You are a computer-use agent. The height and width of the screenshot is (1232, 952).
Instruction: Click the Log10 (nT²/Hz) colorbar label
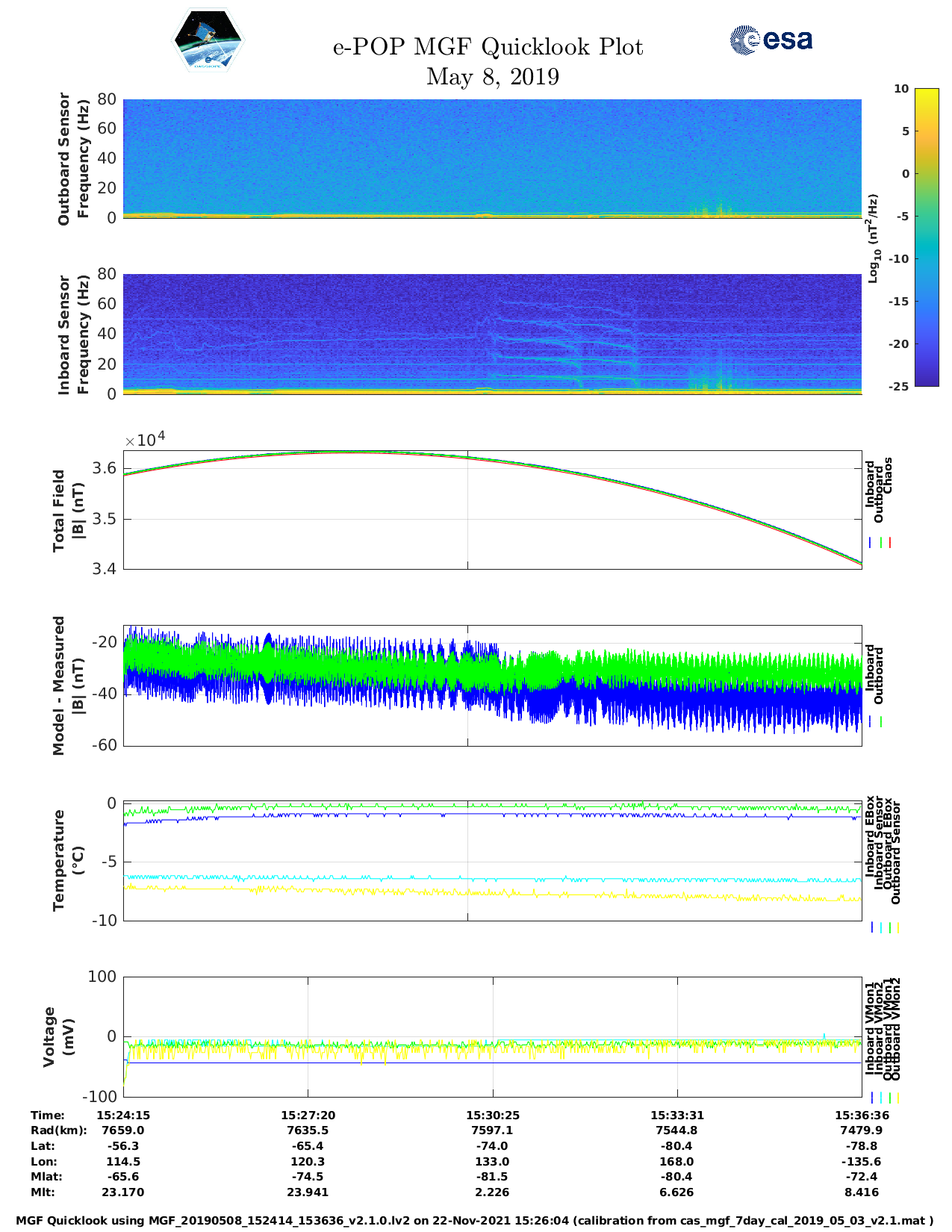click(872, 238)
